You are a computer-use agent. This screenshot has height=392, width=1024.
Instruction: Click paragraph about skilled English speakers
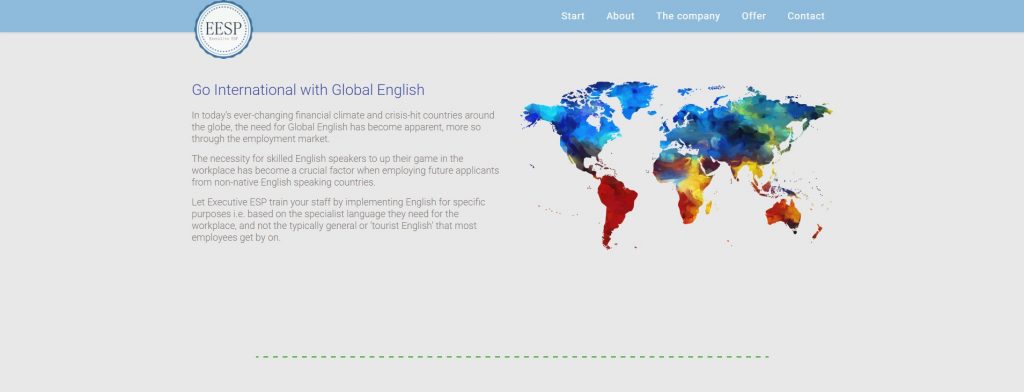(x=345, y=171)
